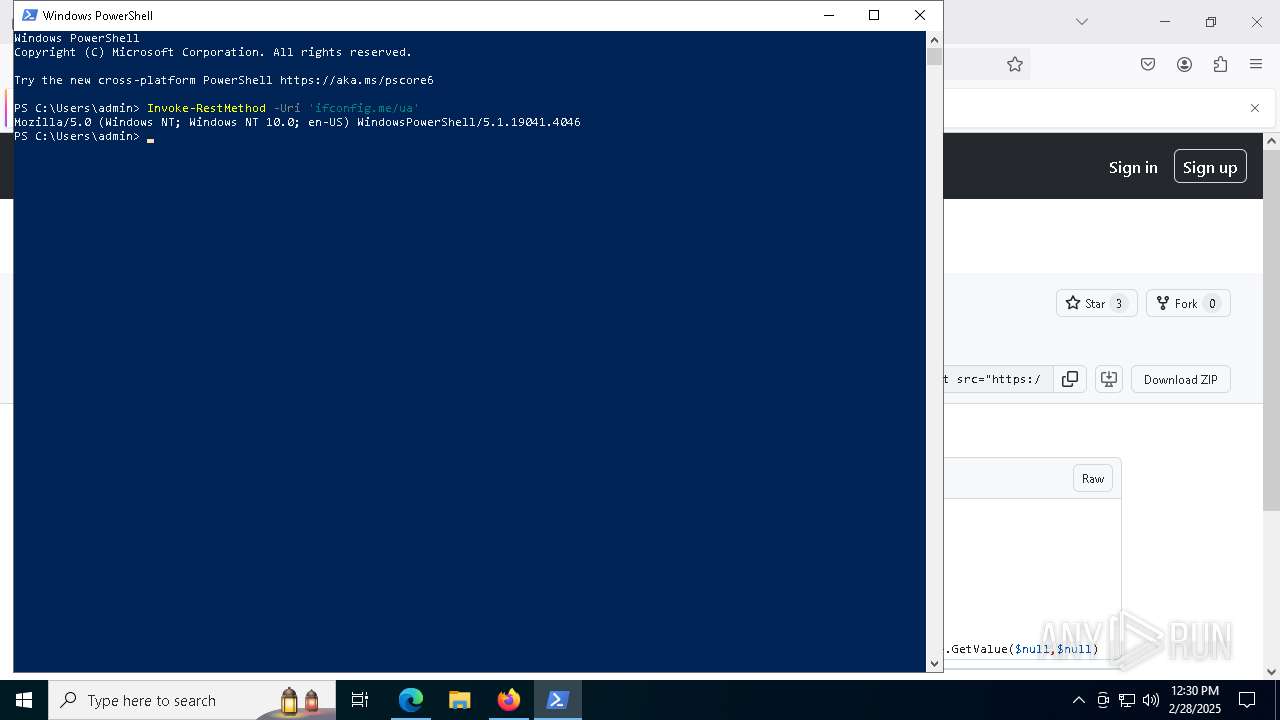This screenshot has width=1280, height=720.
Task: Open network status tray icon
Action: 1127,700
